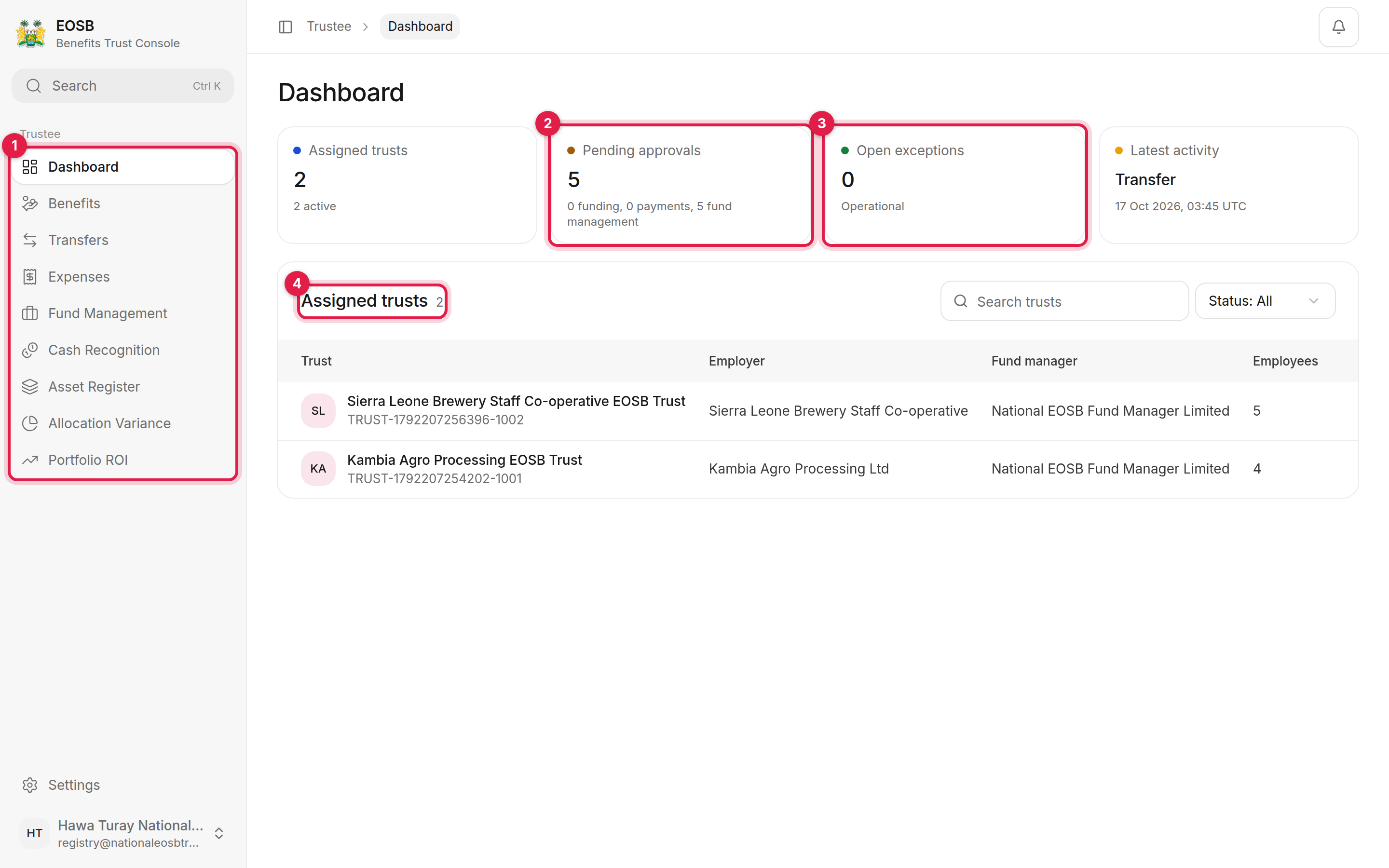The image size is (1389, 868).
Task: Click the Employer column header
Action: click(x=736, y=361)
